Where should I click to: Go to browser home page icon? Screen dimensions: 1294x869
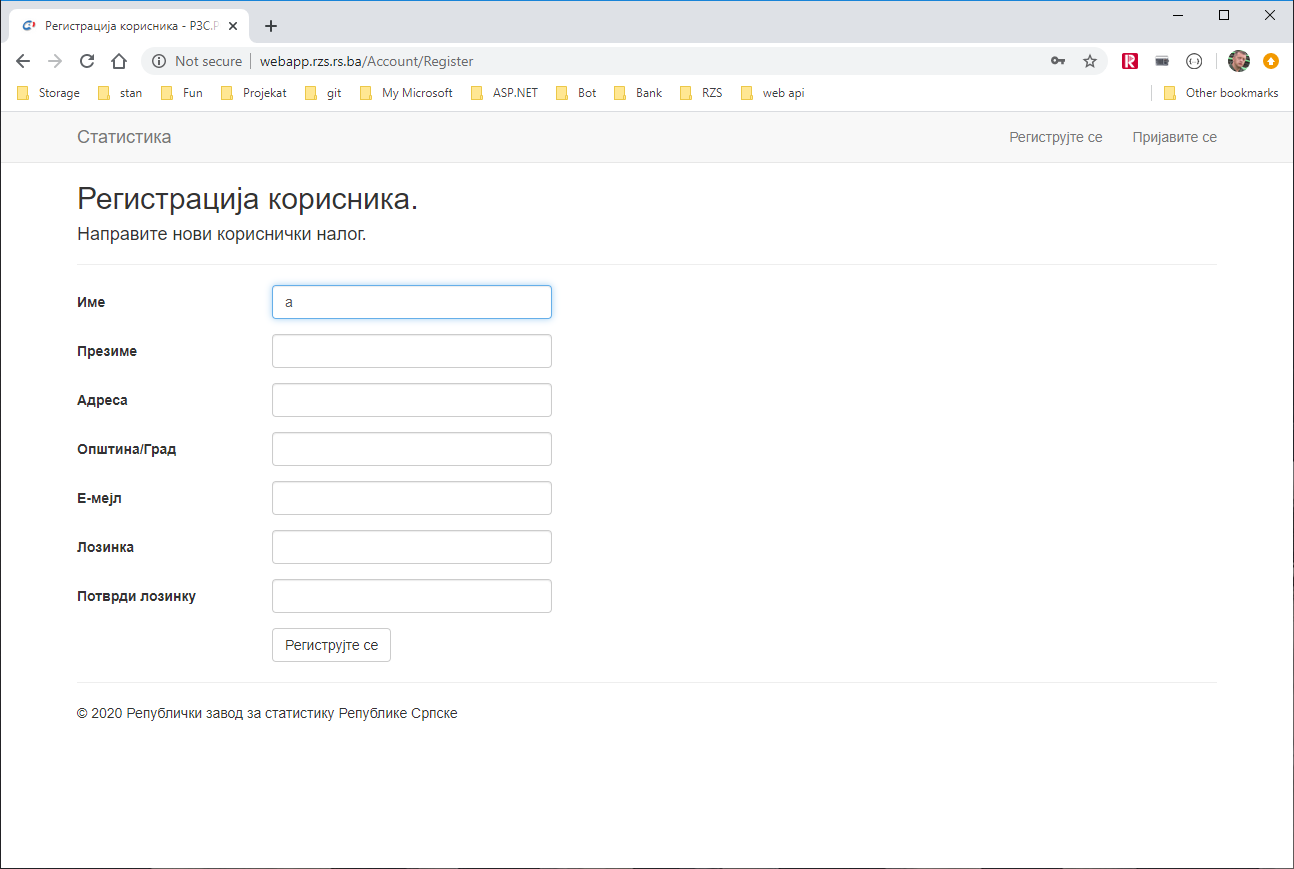point(119,61)
